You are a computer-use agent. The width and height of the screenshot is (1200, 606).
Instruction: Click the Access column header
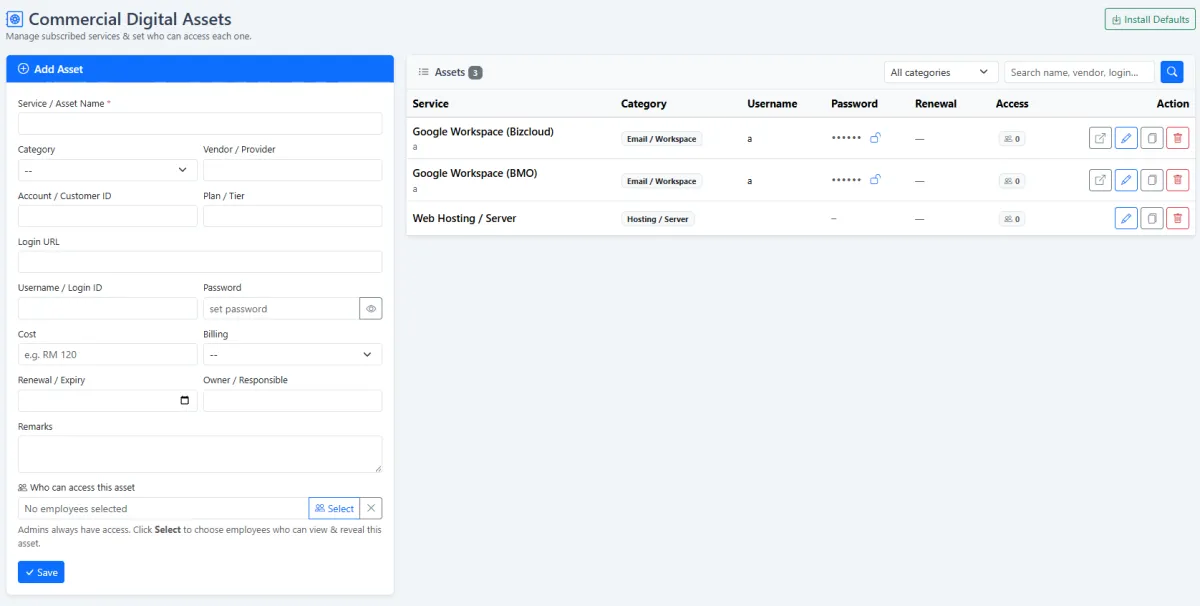[1012, 103]
